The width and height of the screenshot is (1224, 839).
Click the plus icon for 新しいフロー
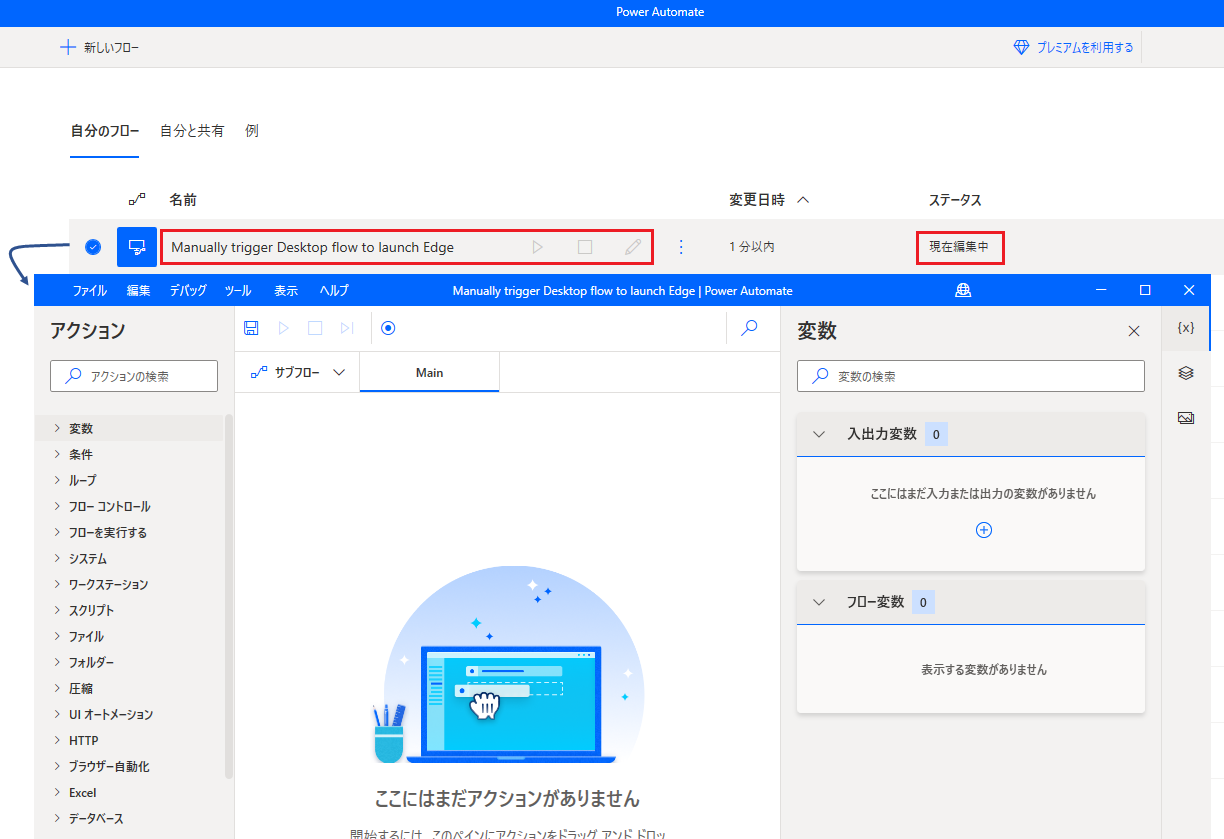(x=68, y=47)
